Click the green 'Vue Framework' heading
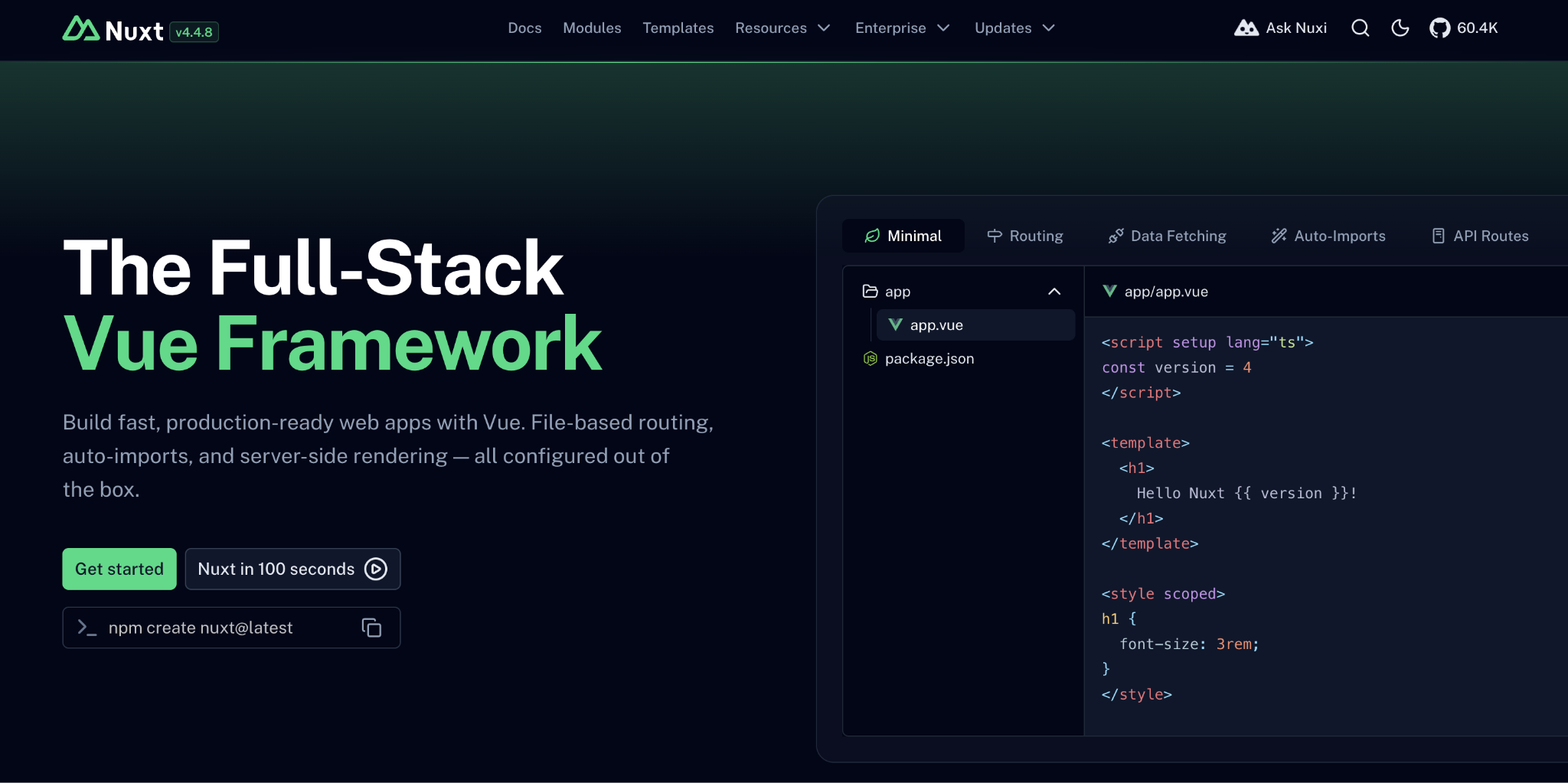 tap(332, 344)
